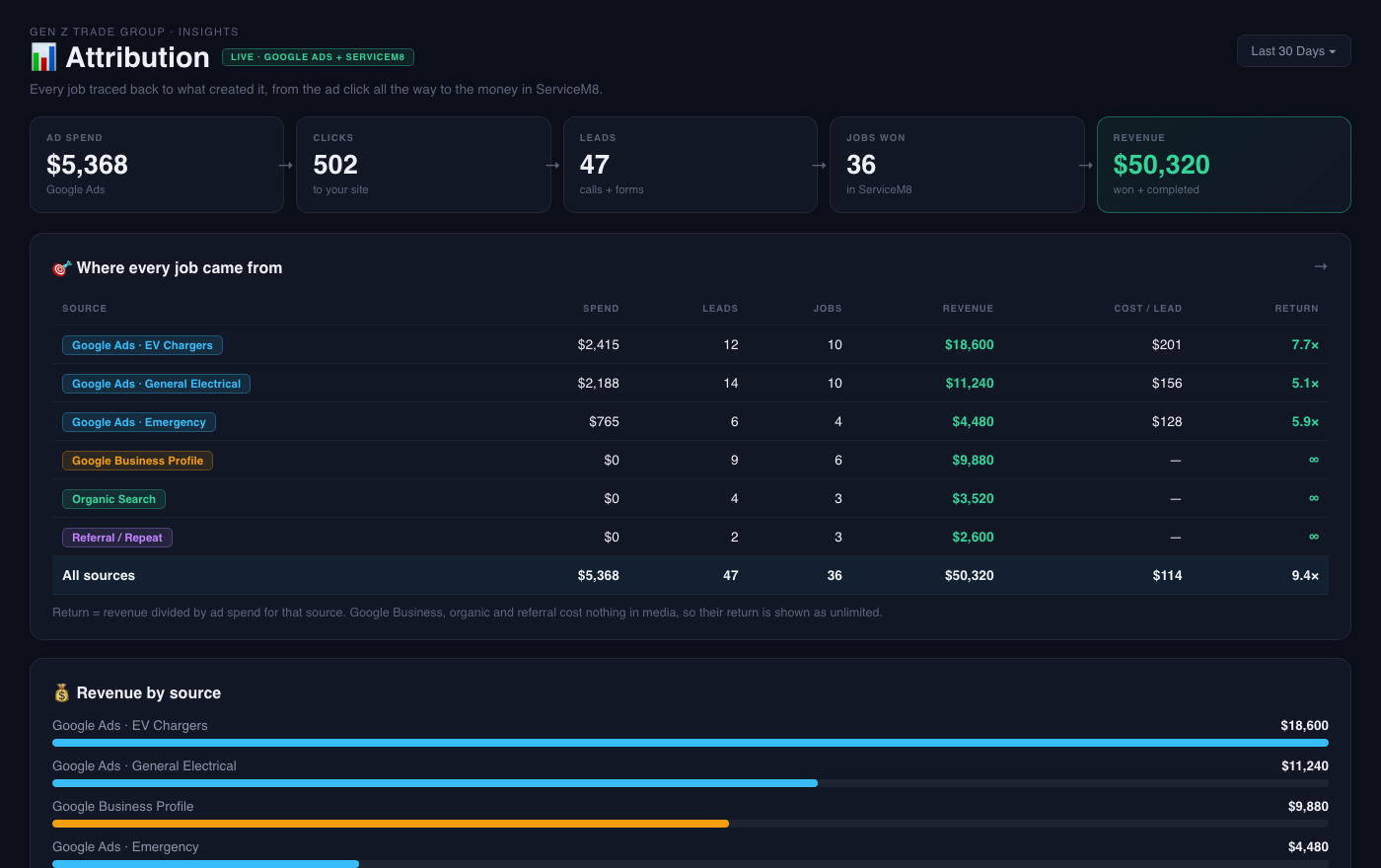This screenshot has height=868, width=1381.
Task: Click the target icon next to 'Where every job came from'
Action: point(61,268)
